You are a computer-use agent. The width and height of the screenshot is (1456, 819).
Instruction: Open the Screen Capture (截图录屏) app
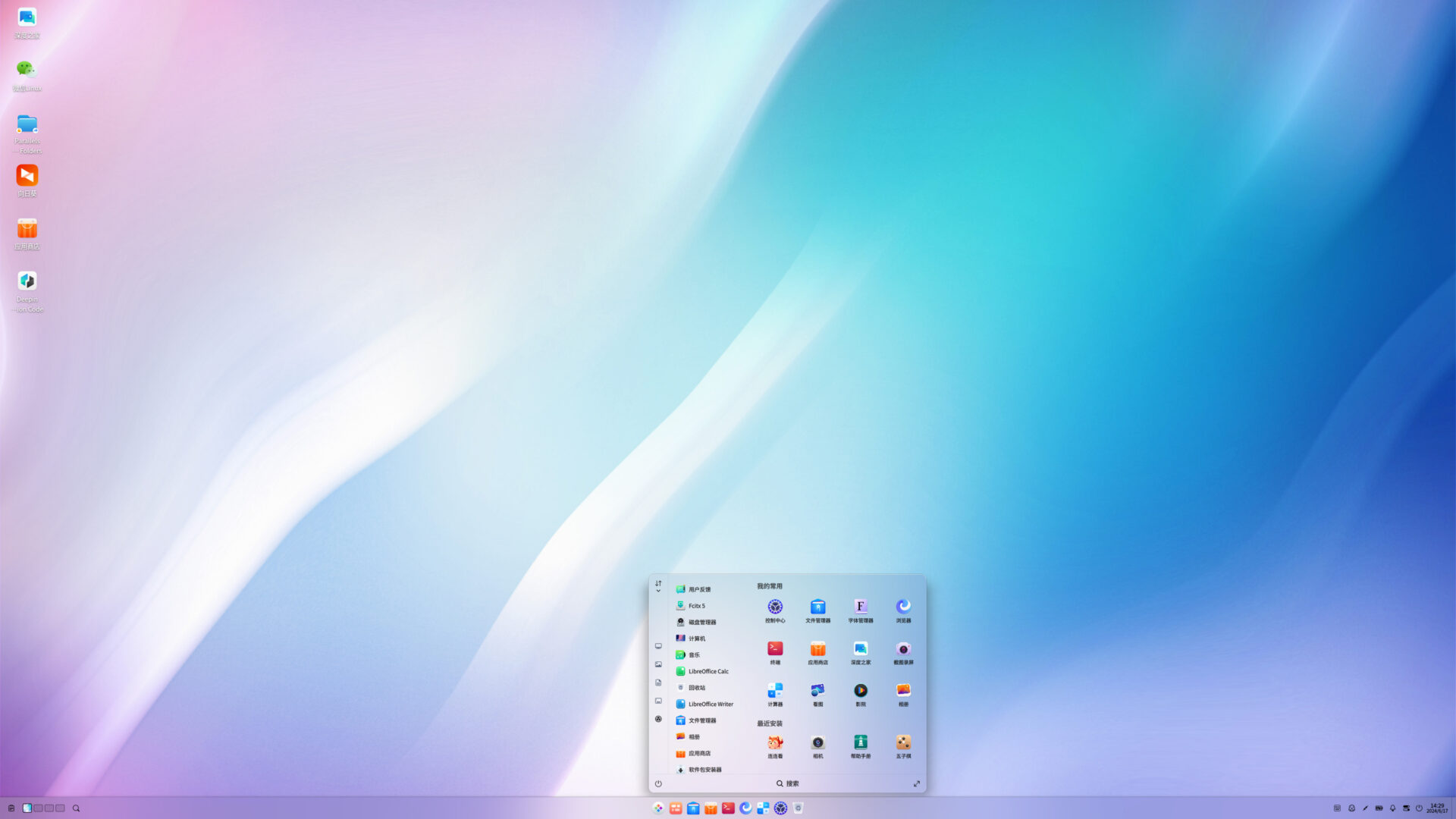coord(902,648)
